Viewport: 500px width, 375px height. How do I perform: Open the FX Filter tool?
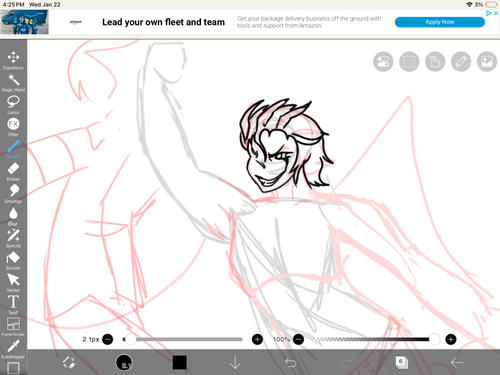13,127
